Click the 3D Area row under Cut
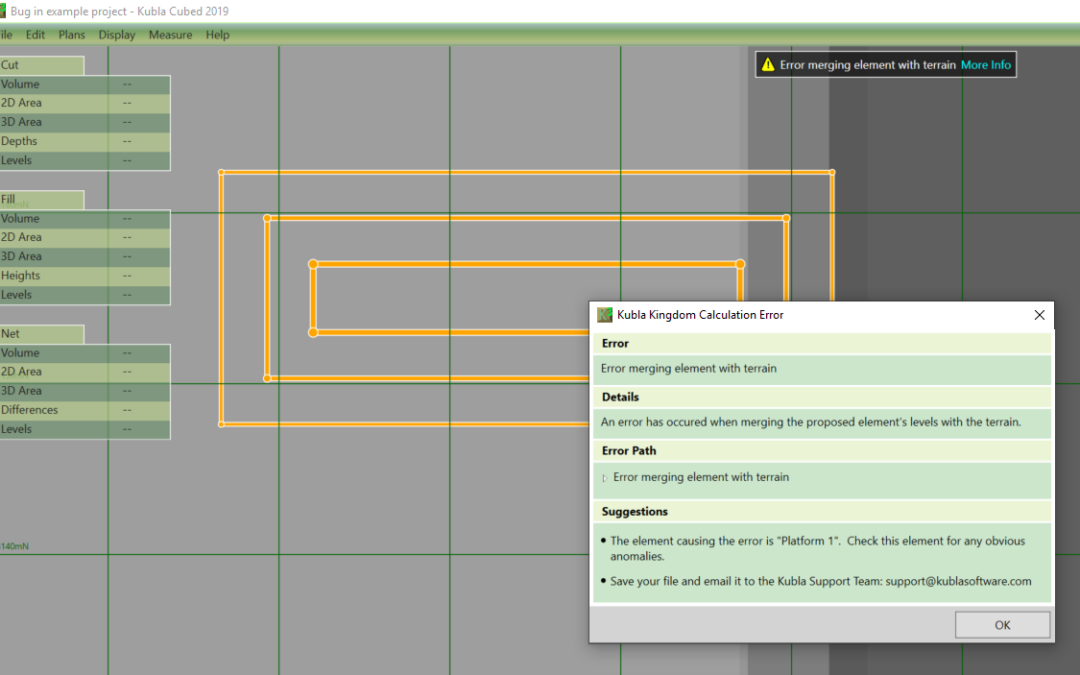The width and height of the screenshot is (1080, 675). pos(85,123)
